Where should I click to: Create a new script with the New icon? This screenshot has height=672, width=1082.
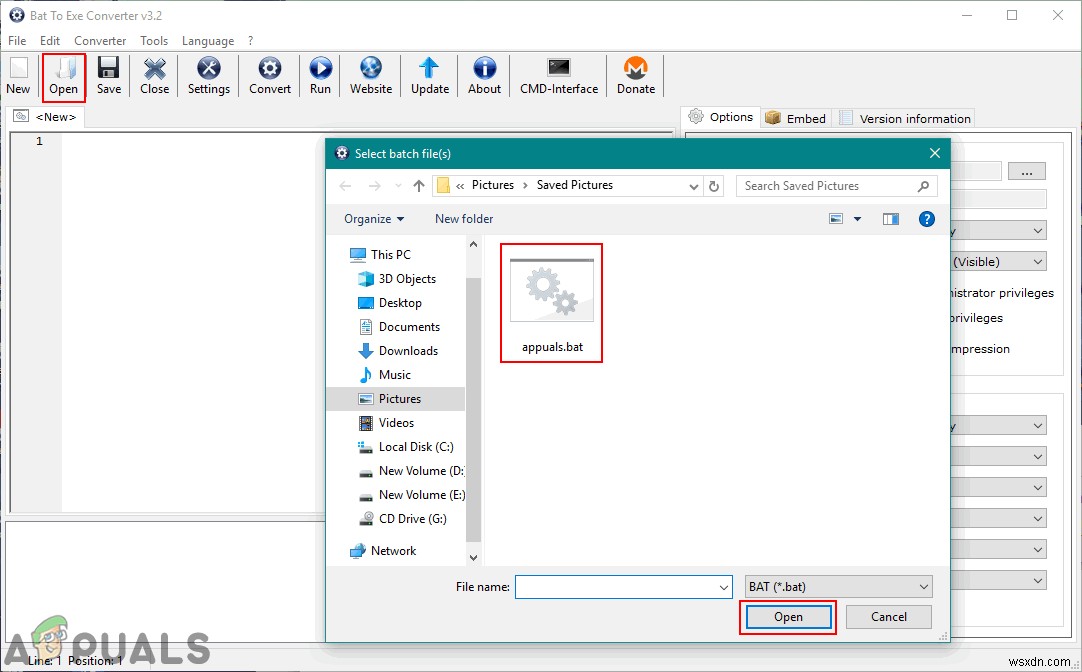(18, 75)
